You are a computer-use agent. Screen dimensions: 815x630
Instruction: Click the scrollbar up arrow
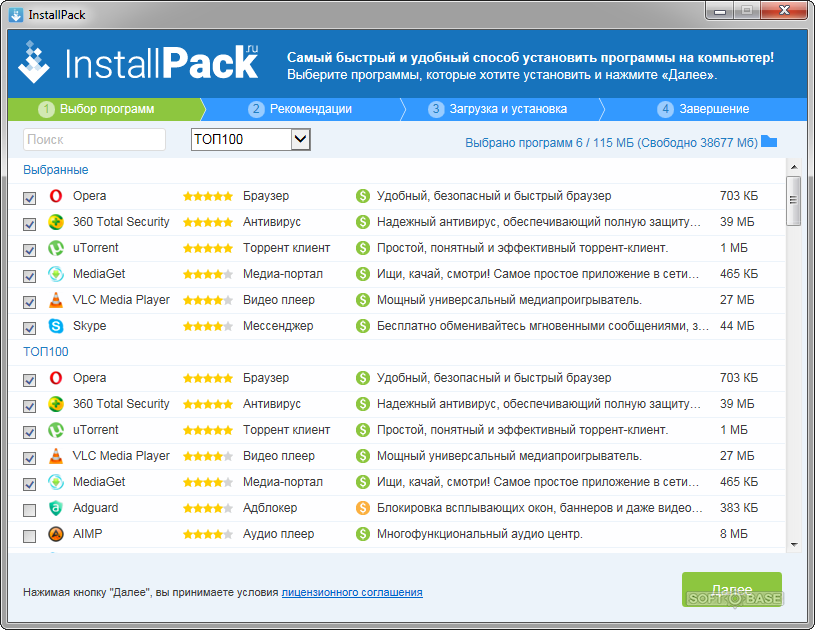pyautogui.click(x=794, y=167)
